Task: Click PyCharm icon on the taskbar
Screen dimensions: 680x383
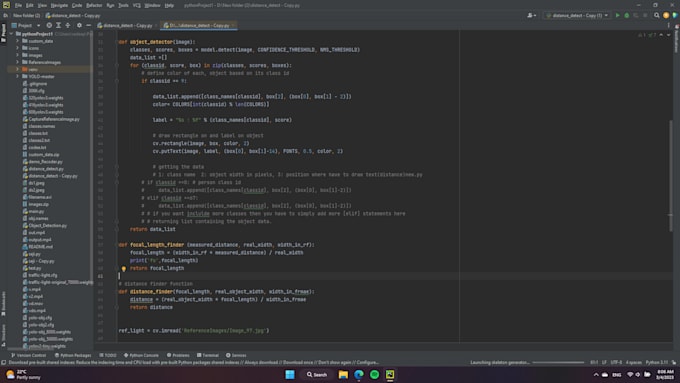Action: (x=390, y=374)
